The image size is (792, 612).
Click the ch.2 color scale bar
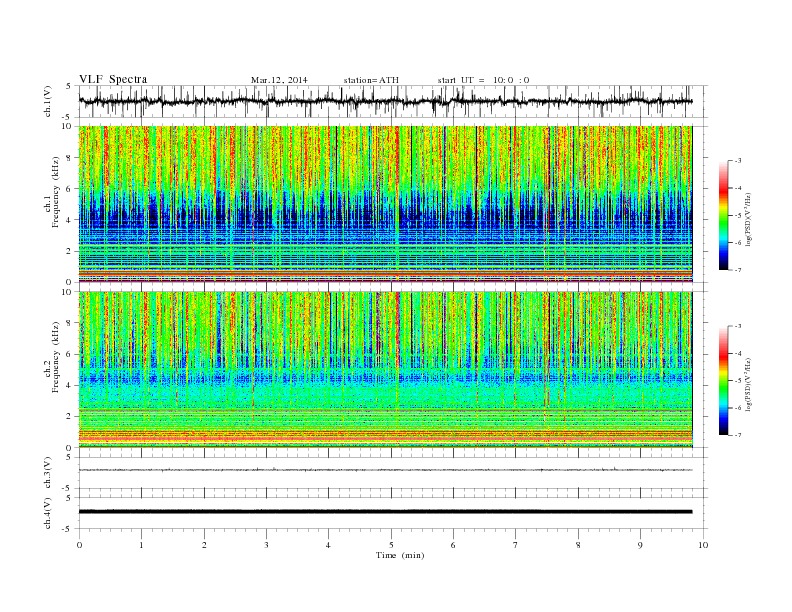tap(723, 380)
